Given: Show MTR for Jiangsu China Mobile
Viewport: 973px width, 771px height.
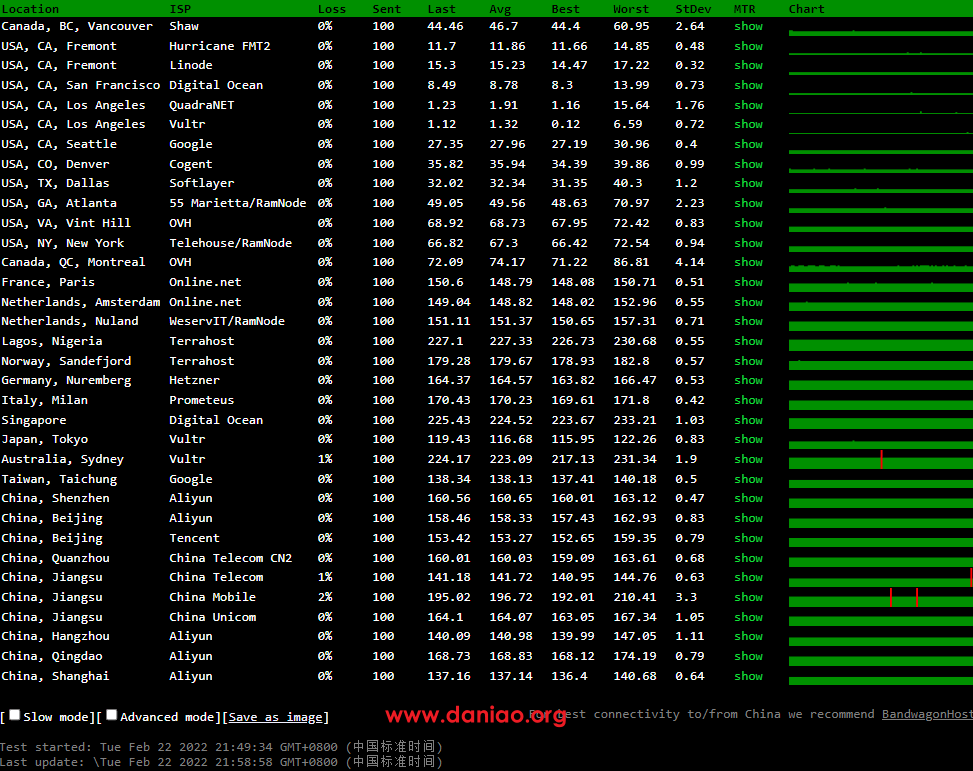Looking at the screenshot, I should (748, 597).
